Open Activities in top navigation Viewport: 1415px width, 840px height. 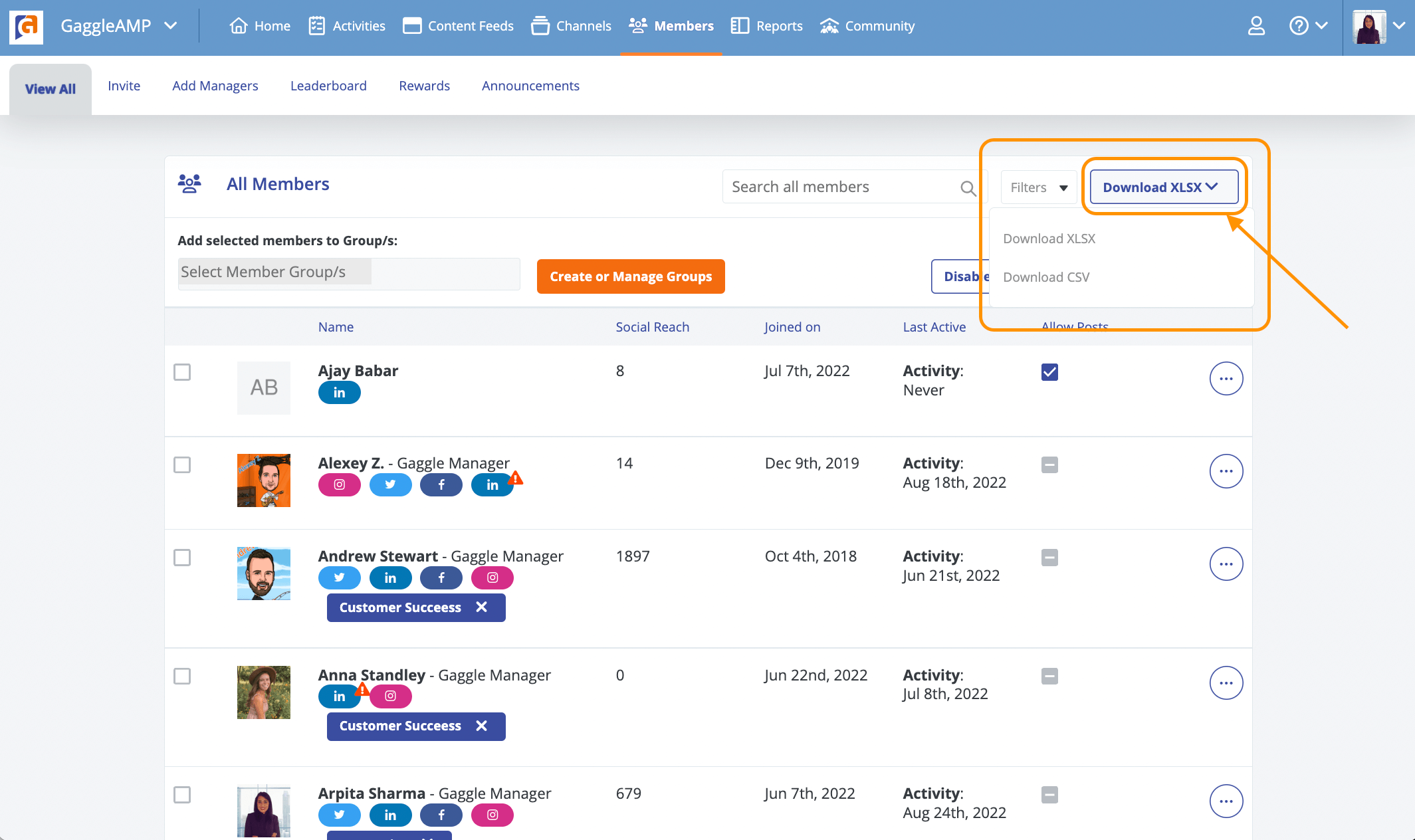coord(347,26)
